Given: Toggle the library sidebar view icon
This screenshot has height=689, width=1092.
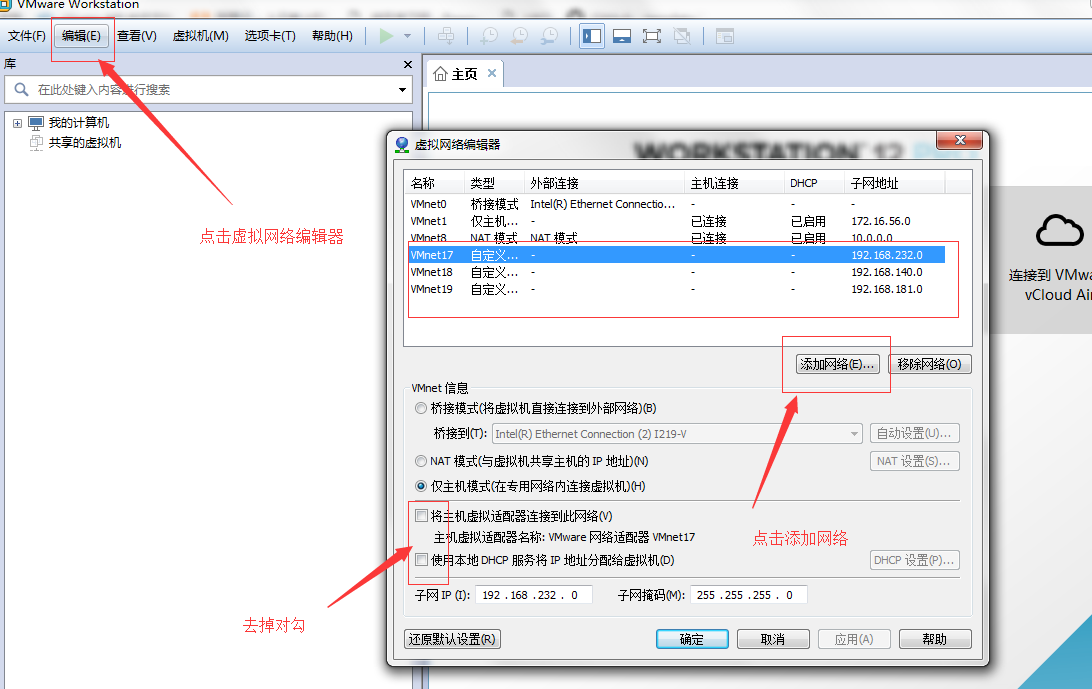Looking at the screenshot, I should 592,36.
